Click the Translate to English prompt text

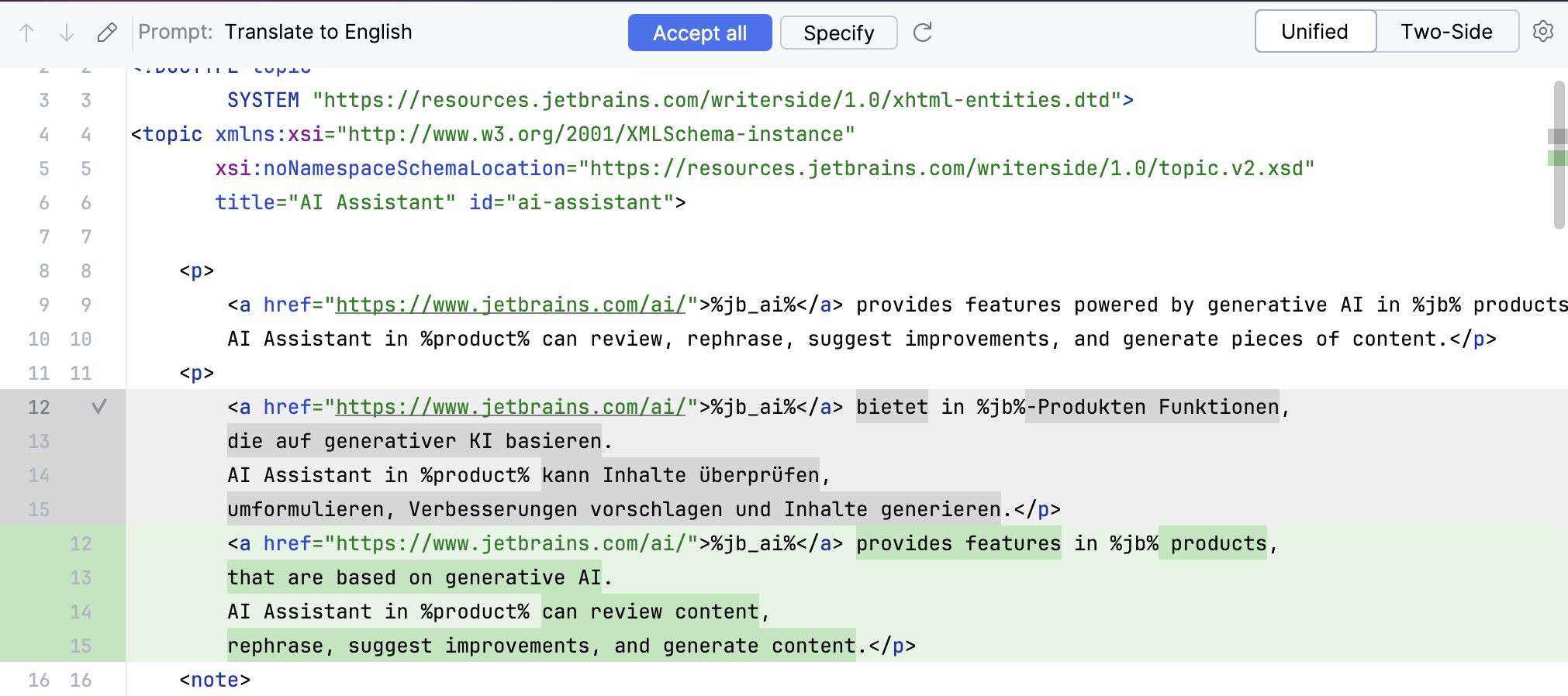point(318,32)
